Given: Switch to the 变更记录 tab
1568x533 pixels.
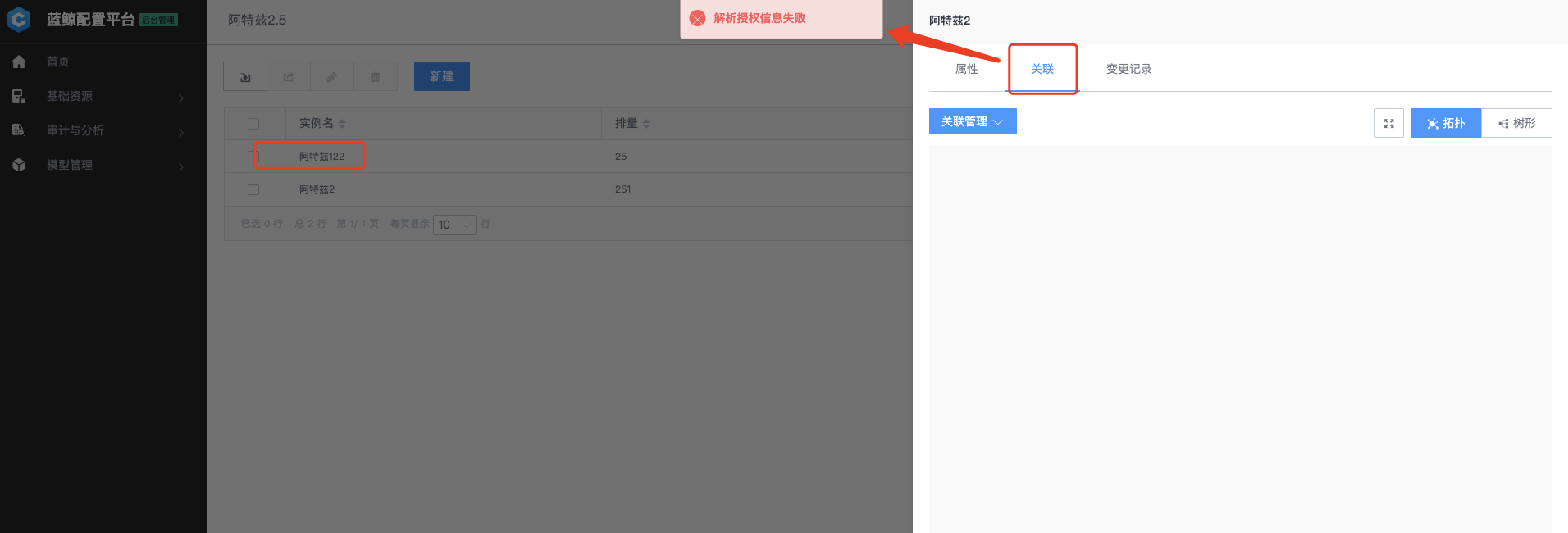Looking at the screenshot, I should click(x=1129, y=69).
